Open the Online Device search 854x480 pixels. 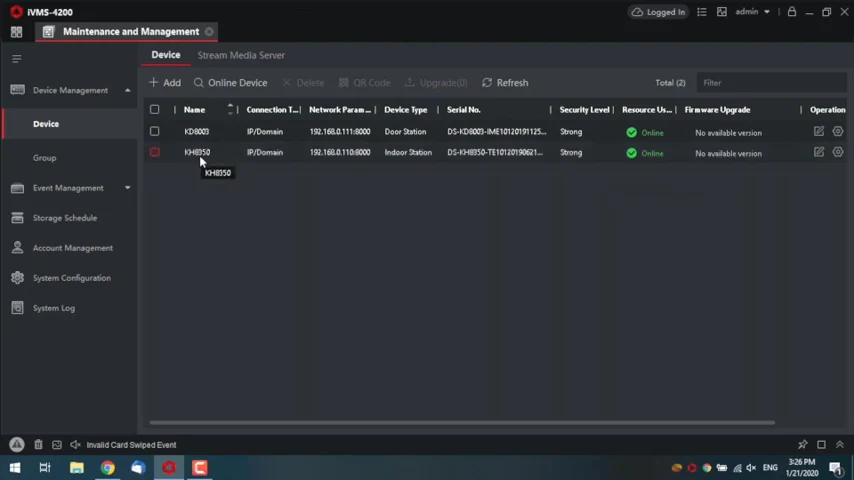[230, 83]
